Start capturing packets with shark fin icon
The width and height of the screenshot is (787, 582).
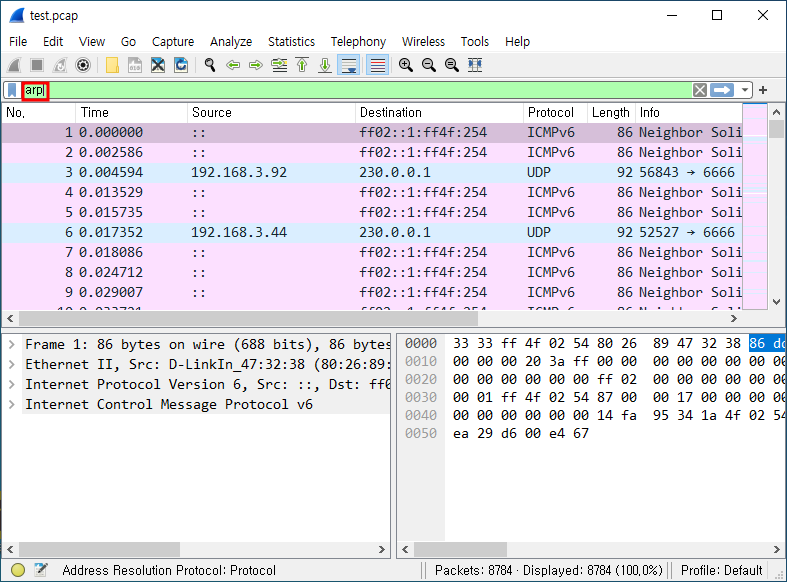coord(14,65)
